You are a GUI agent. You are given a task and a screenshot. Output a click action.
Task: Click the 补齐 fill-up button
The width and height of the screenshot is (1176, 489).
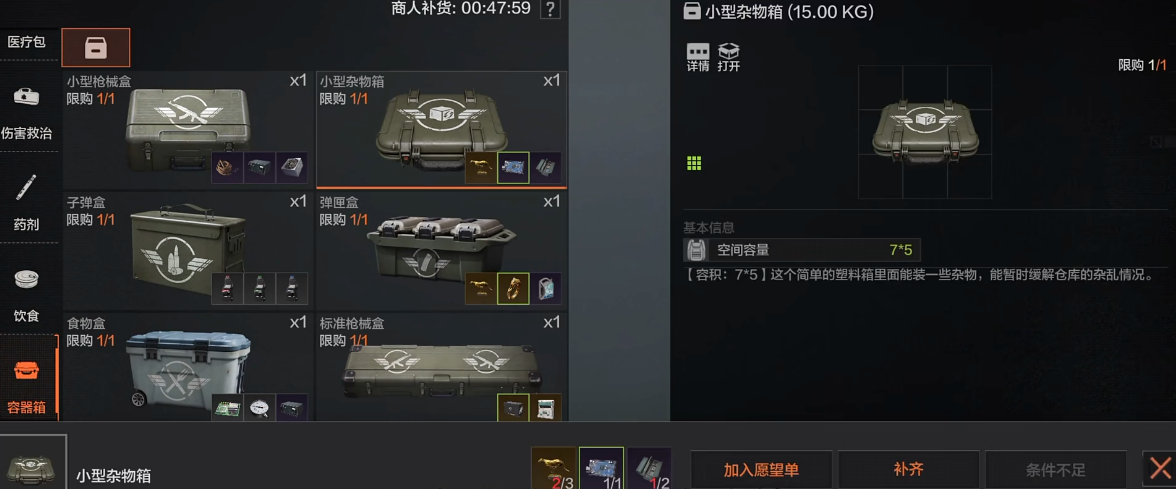coord(908,470)
